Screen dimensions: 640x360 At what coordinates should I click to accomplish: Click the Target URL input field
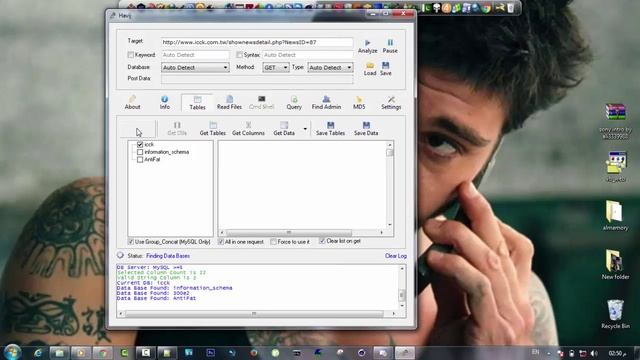click(257, 42)
